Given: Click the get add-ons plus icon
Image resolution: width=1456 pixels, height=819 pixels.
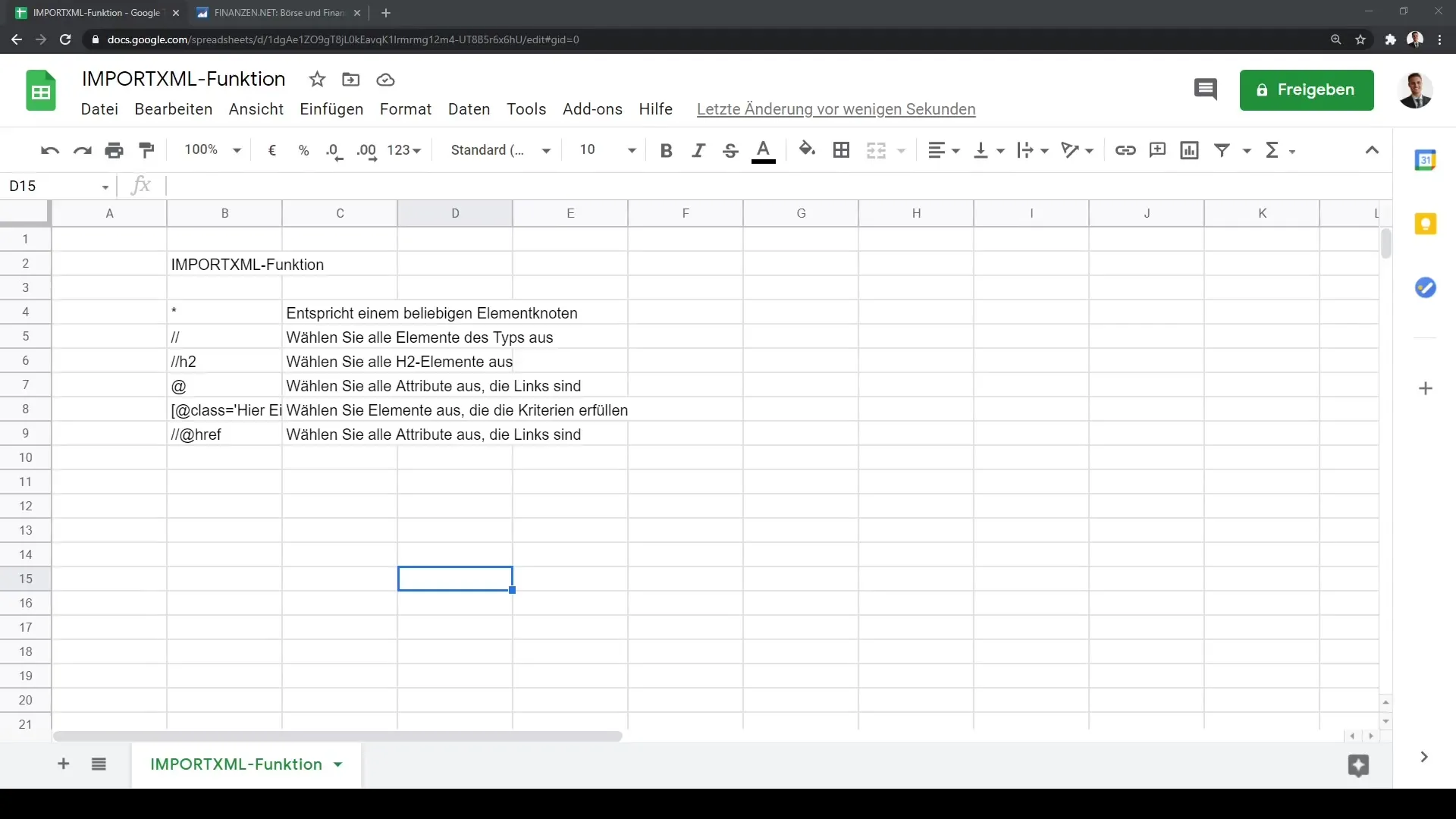Looking at the screenshot, I should click(x=1426, y=388).
